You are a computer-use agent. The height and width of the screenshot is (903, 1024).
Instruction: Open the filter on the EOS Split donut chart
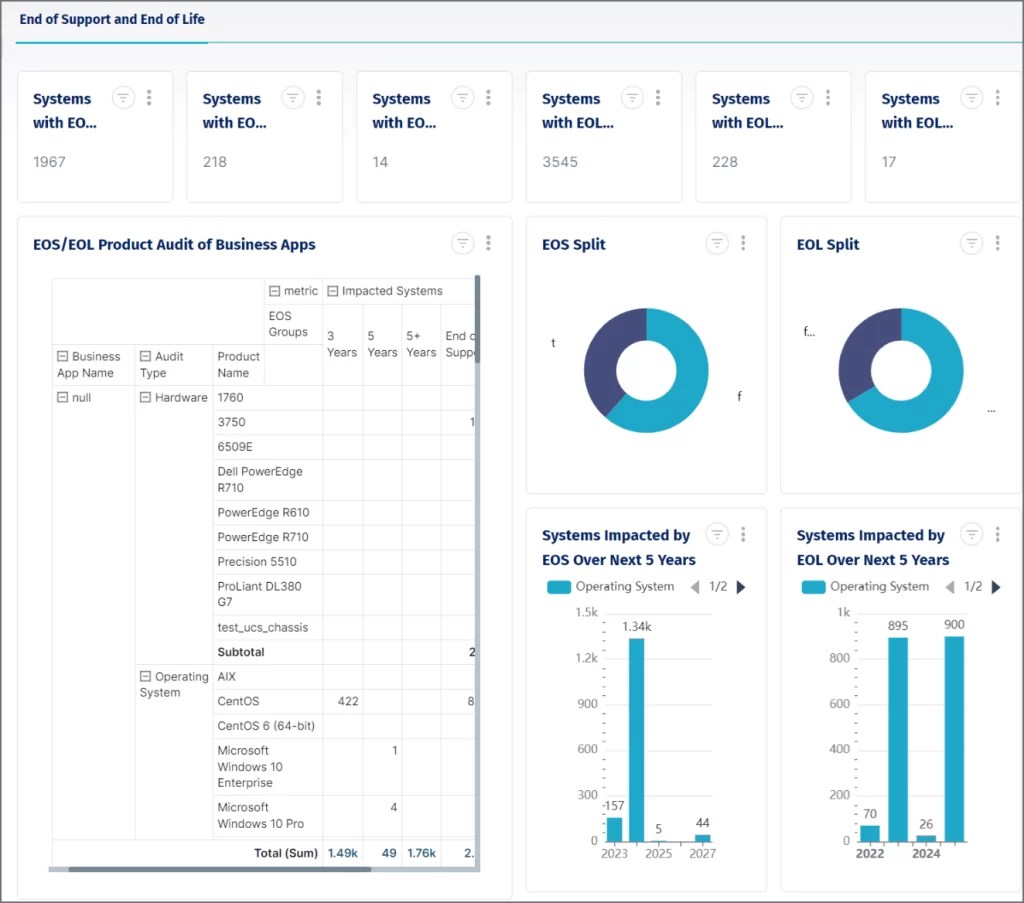tap(716, 242)
